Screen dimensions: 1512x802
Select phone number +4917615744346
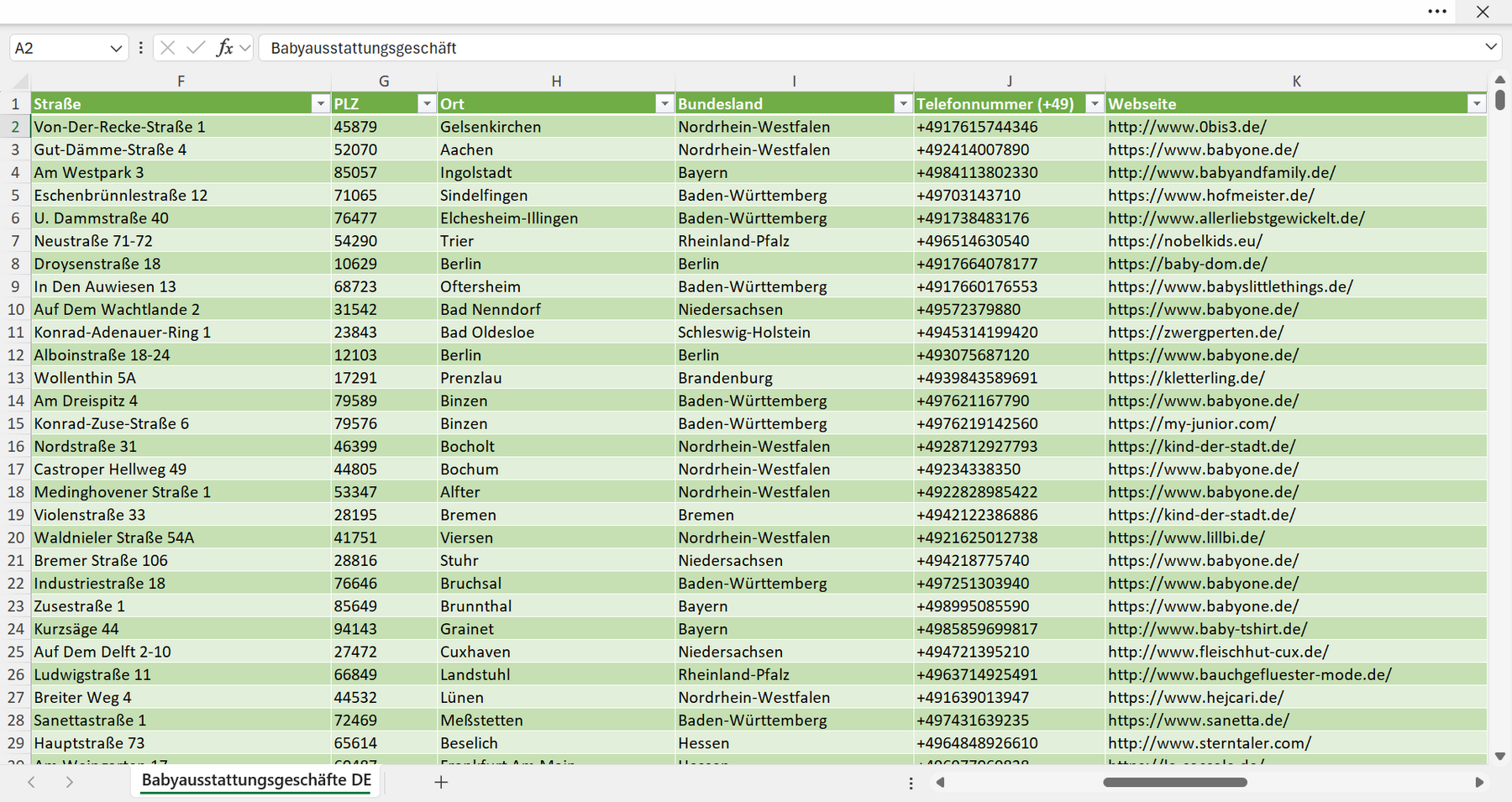tap(1009, 127)
